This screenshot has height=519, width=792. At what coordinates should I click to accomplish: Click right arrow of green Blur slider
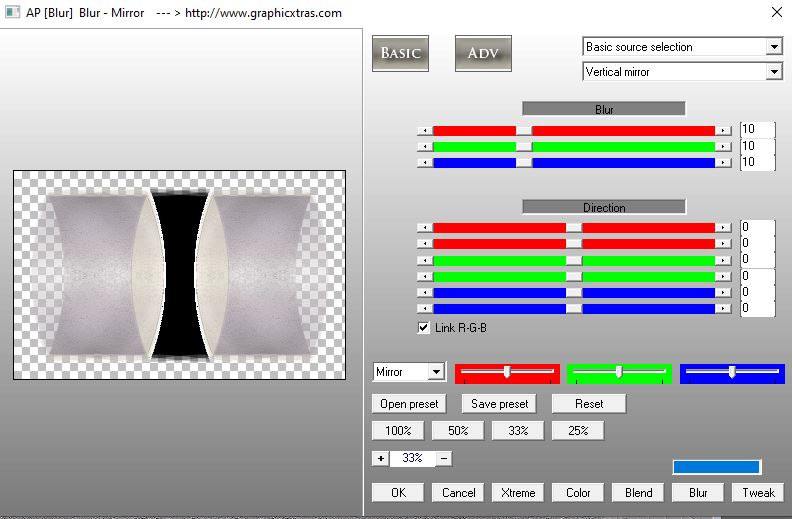[723, 147]
